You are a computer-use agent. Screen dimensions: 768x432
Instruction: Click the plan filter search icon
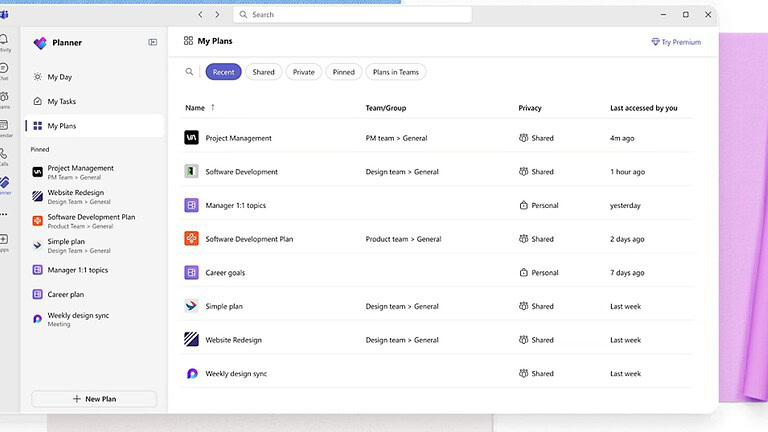[x=189, y=72]
